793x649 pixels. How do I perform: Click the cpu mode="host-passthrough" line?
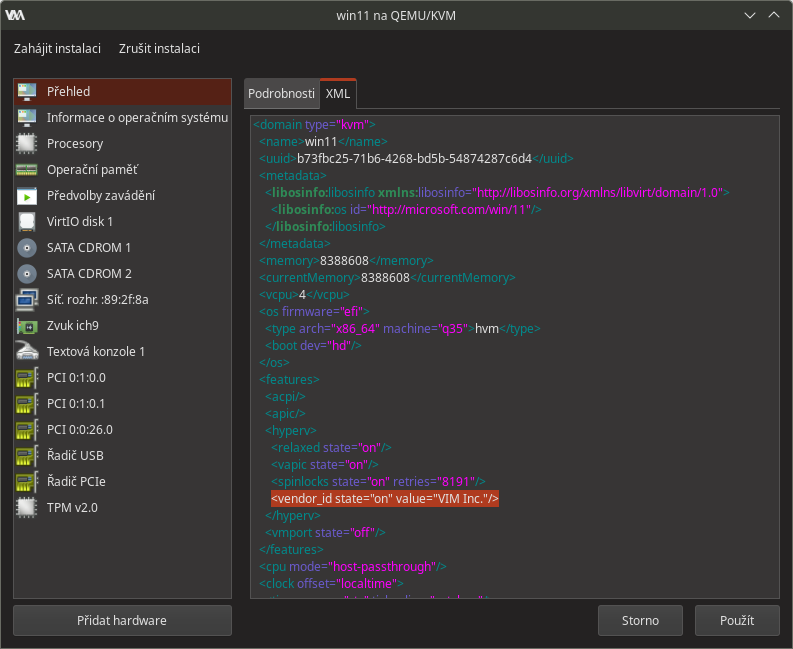point(353,567)
